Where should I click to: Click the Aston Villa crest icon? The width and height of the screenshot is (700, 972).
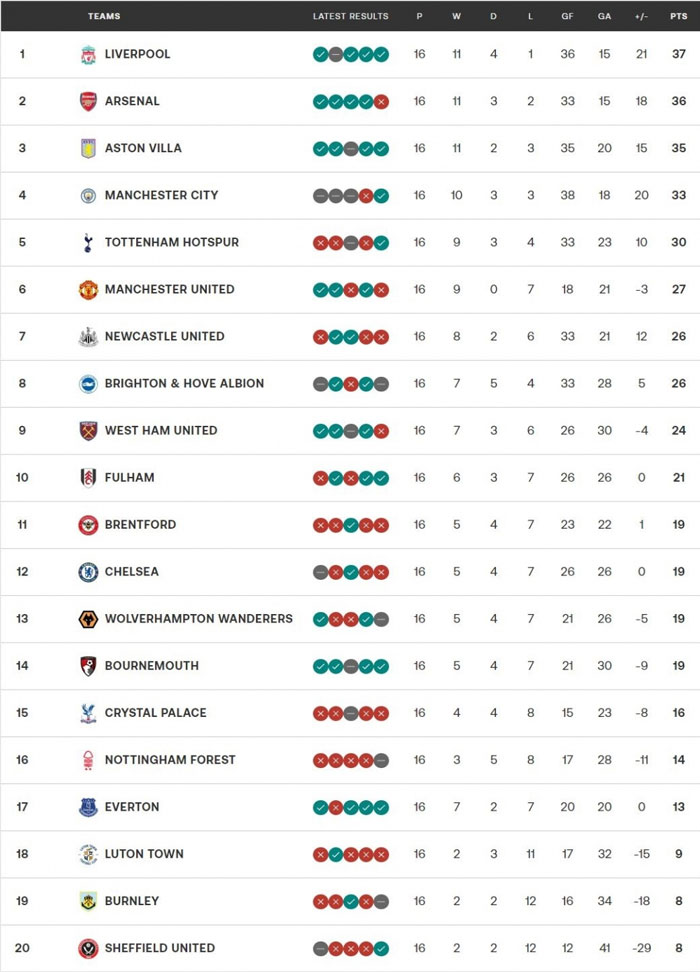[89, 148]
